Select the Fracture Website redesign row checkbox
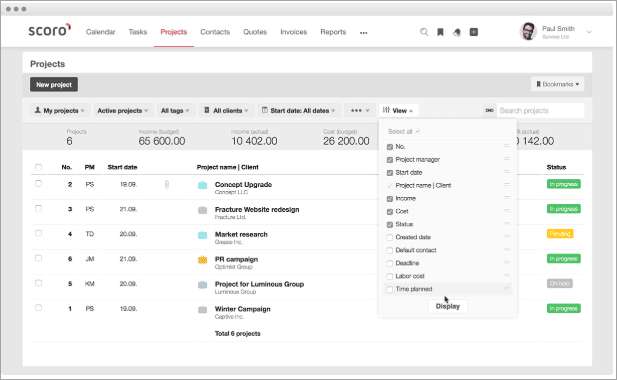Image resolution: width=617 pixels, height=380 pixels. click(38, 208)
